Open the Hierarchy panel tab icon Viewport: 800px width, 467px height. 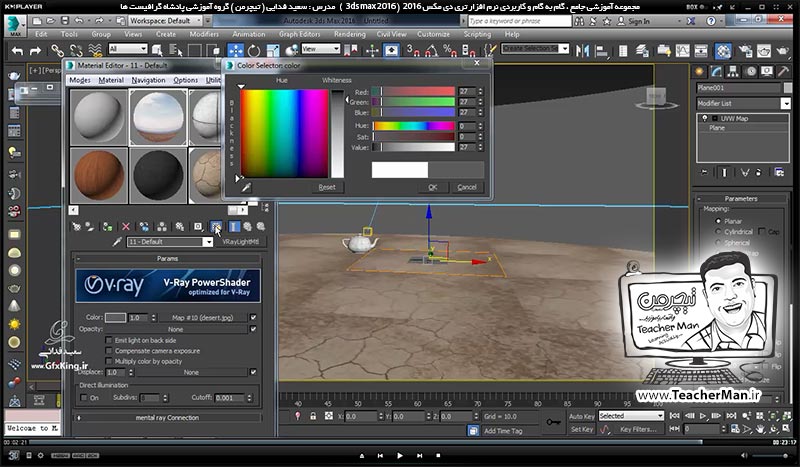[733, 71]
